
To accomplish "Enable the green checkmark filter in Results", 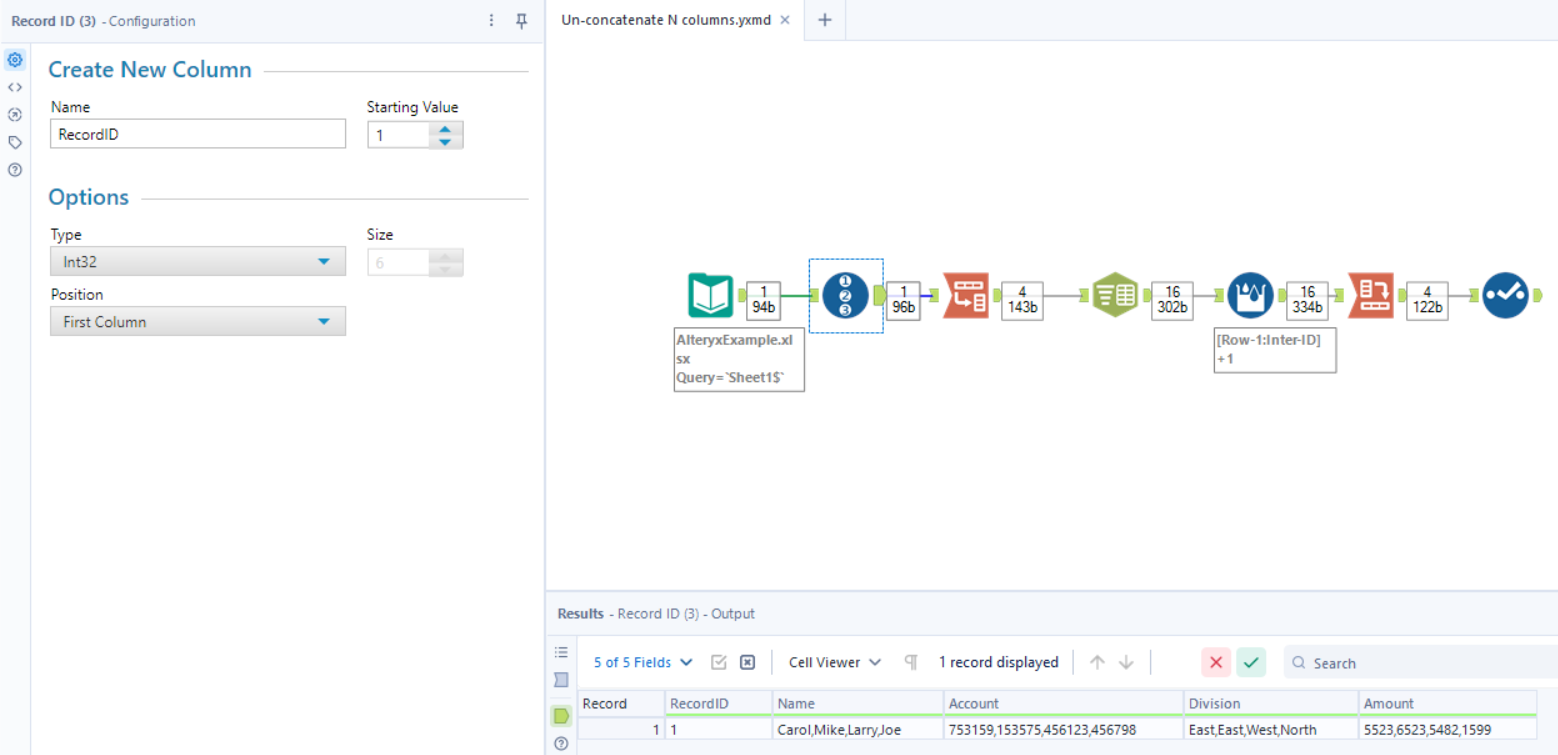I will 1250,662.
